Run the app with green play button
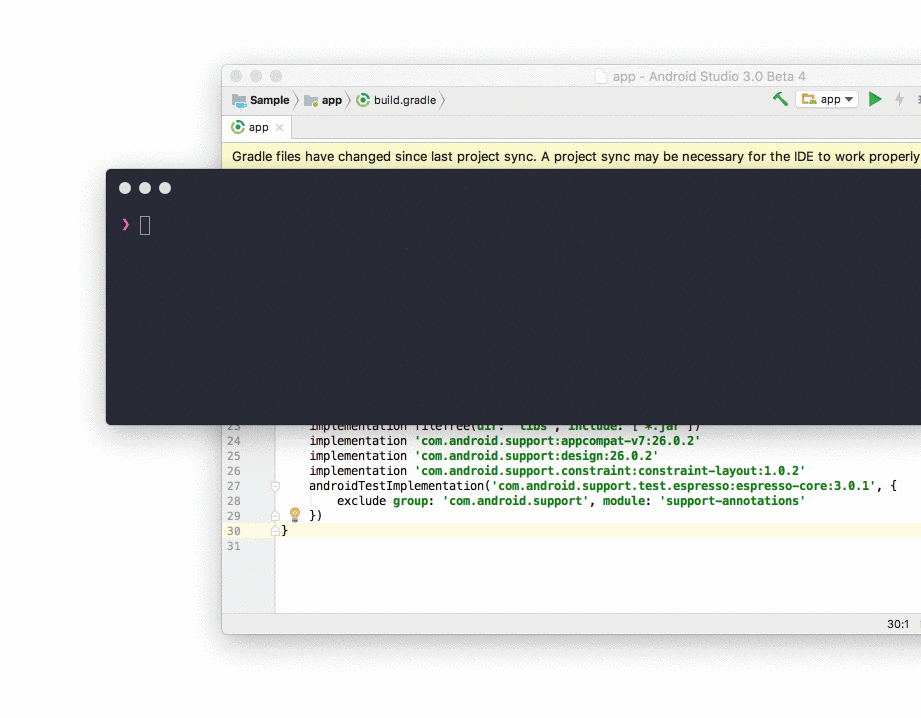 (875, 99)
